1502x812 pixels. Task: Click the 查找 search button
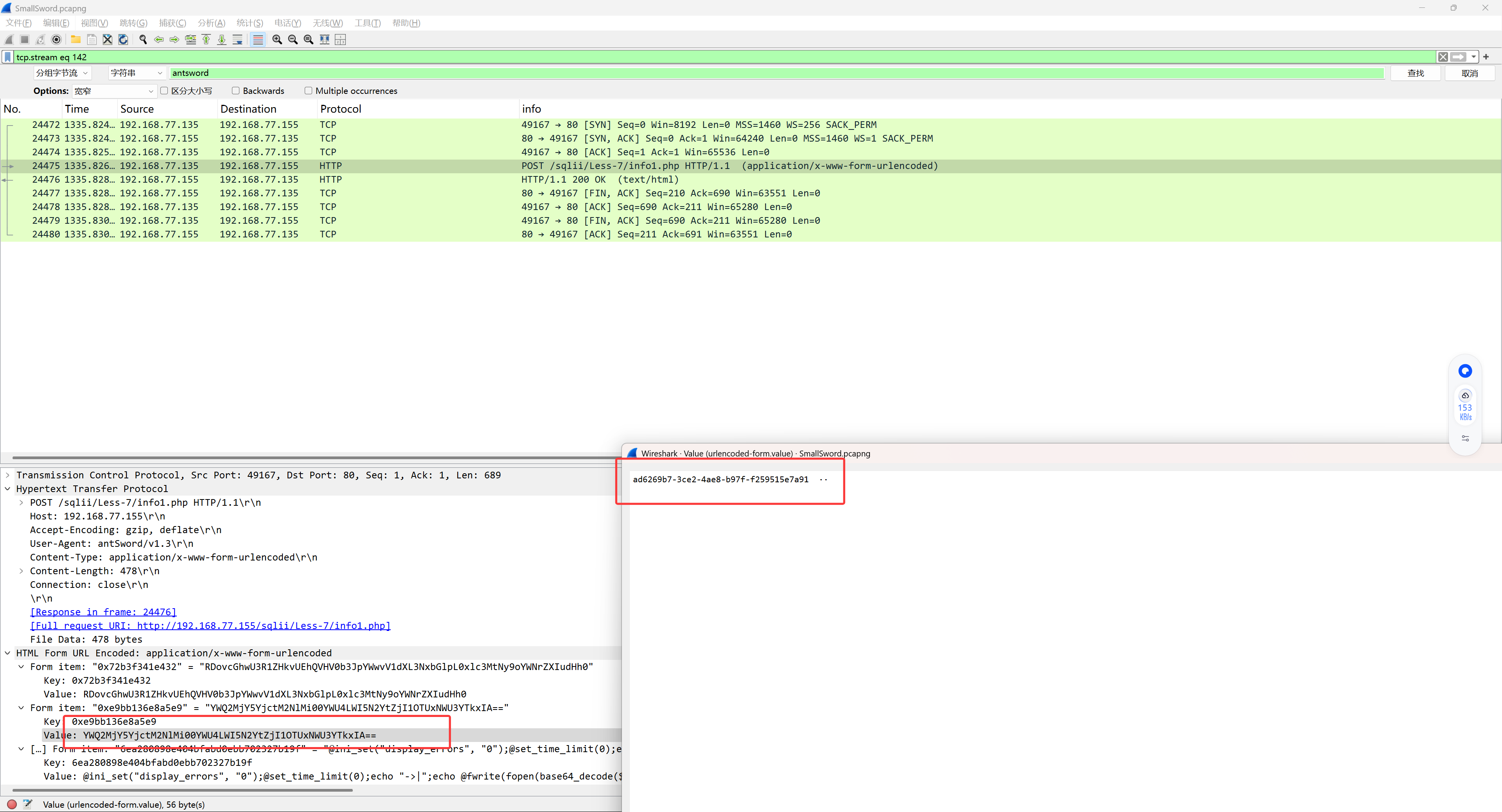(1415, 73)
